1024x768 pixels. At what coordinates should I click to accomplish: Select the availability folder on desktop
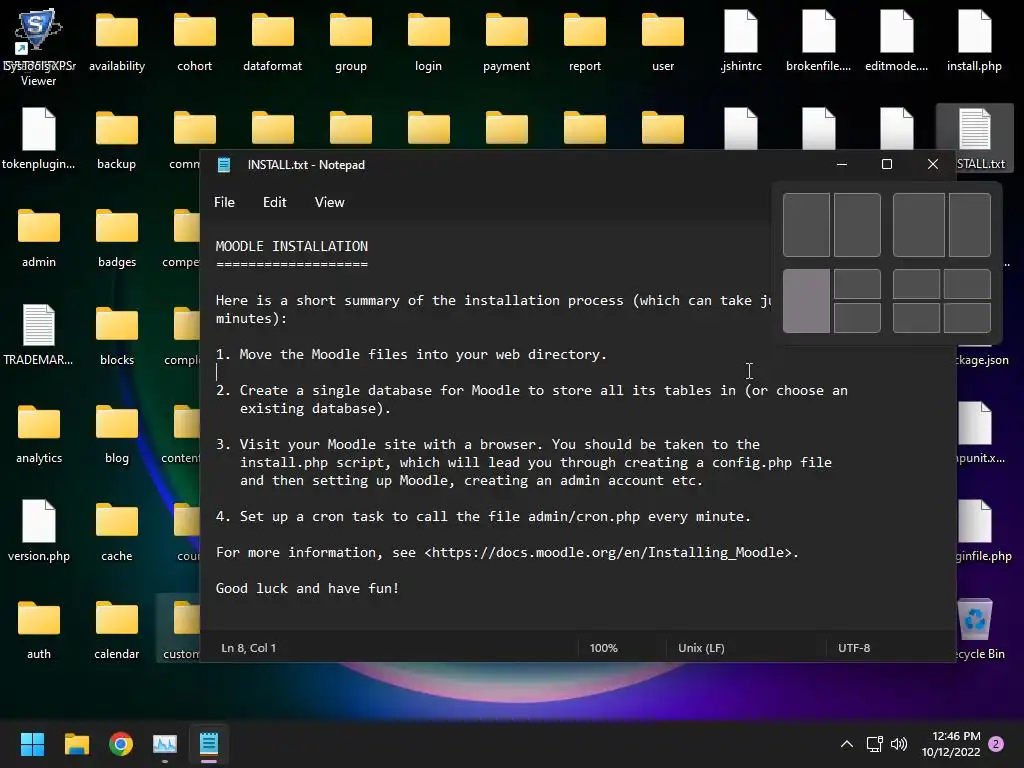coord(117,42)
